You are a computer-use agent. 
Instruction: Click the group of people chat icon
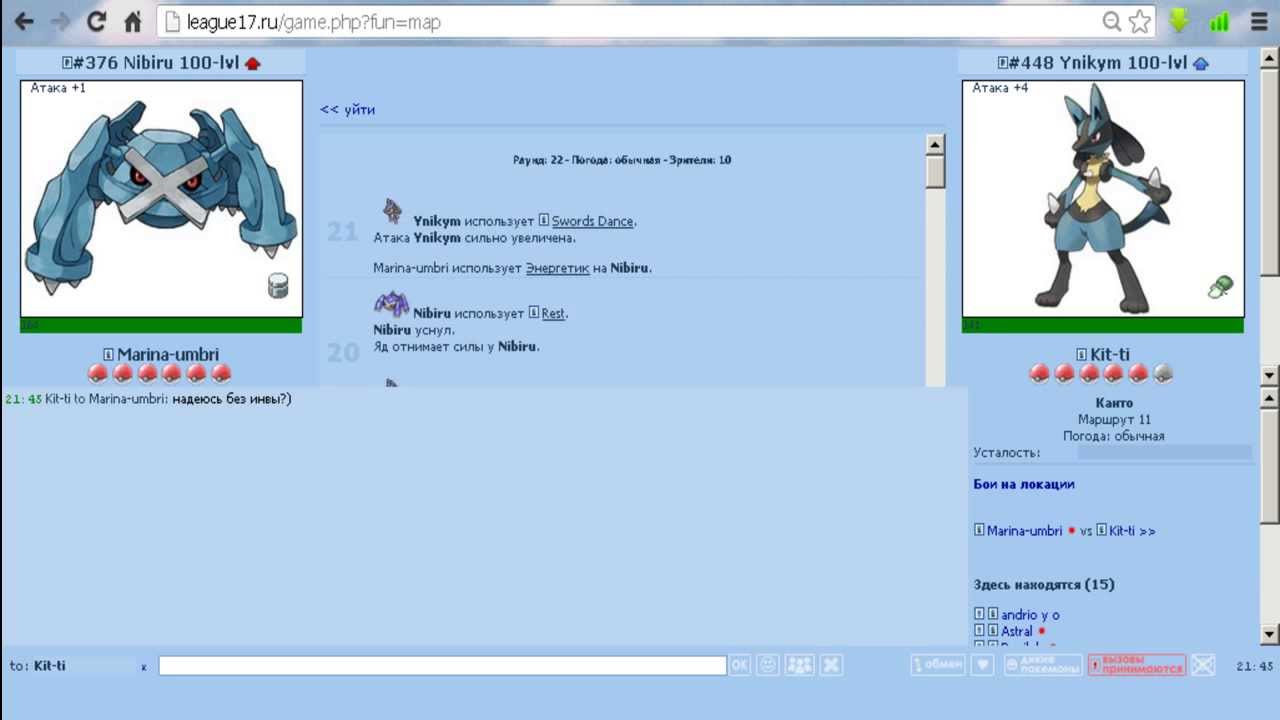pos(799,665)
